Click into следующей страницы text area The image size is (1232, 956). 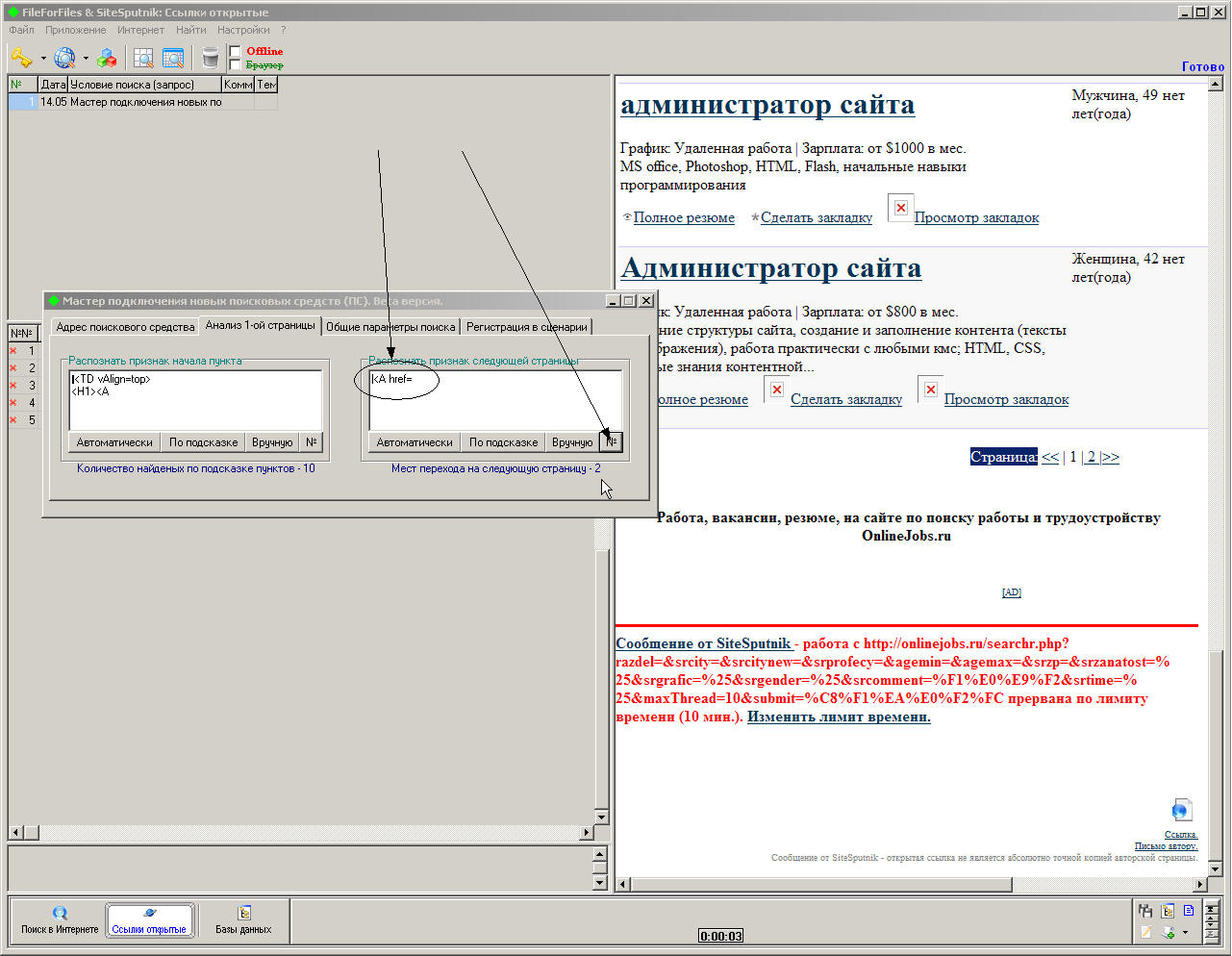(495, 400)
